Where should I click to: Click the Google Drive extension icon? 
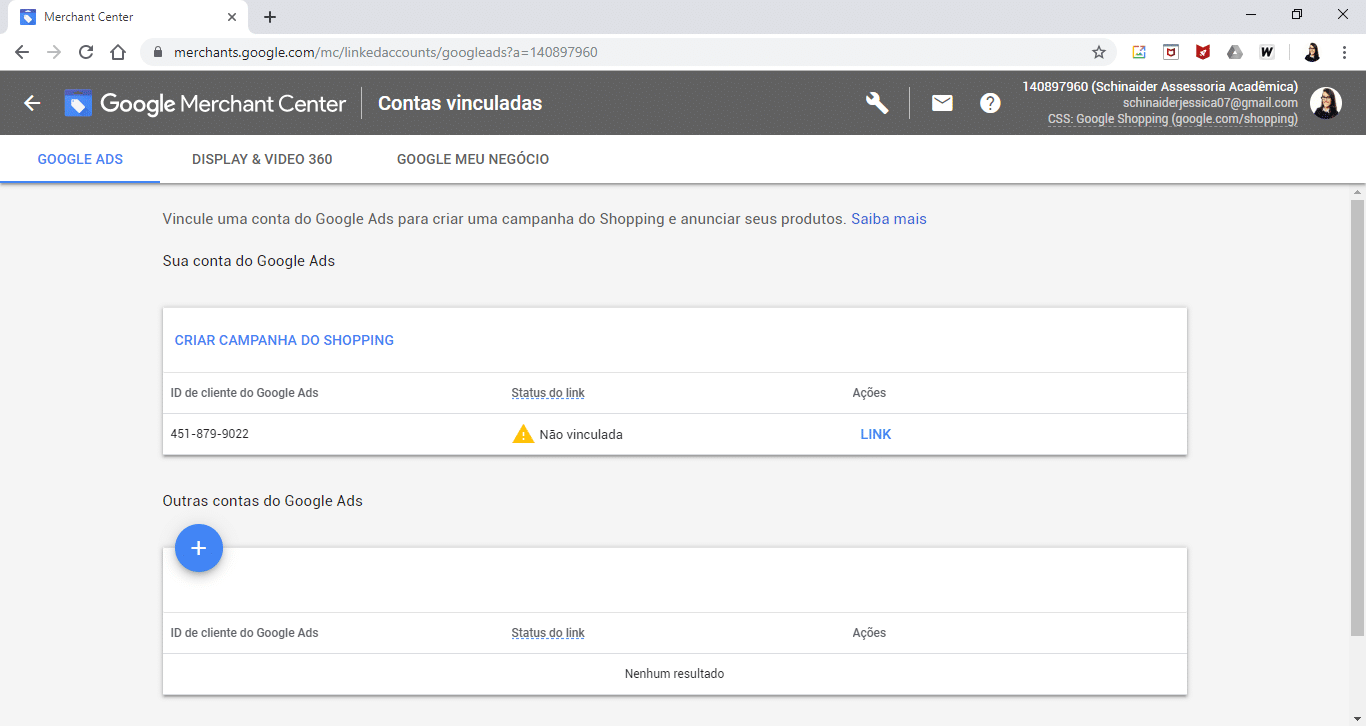(1235, 52)
